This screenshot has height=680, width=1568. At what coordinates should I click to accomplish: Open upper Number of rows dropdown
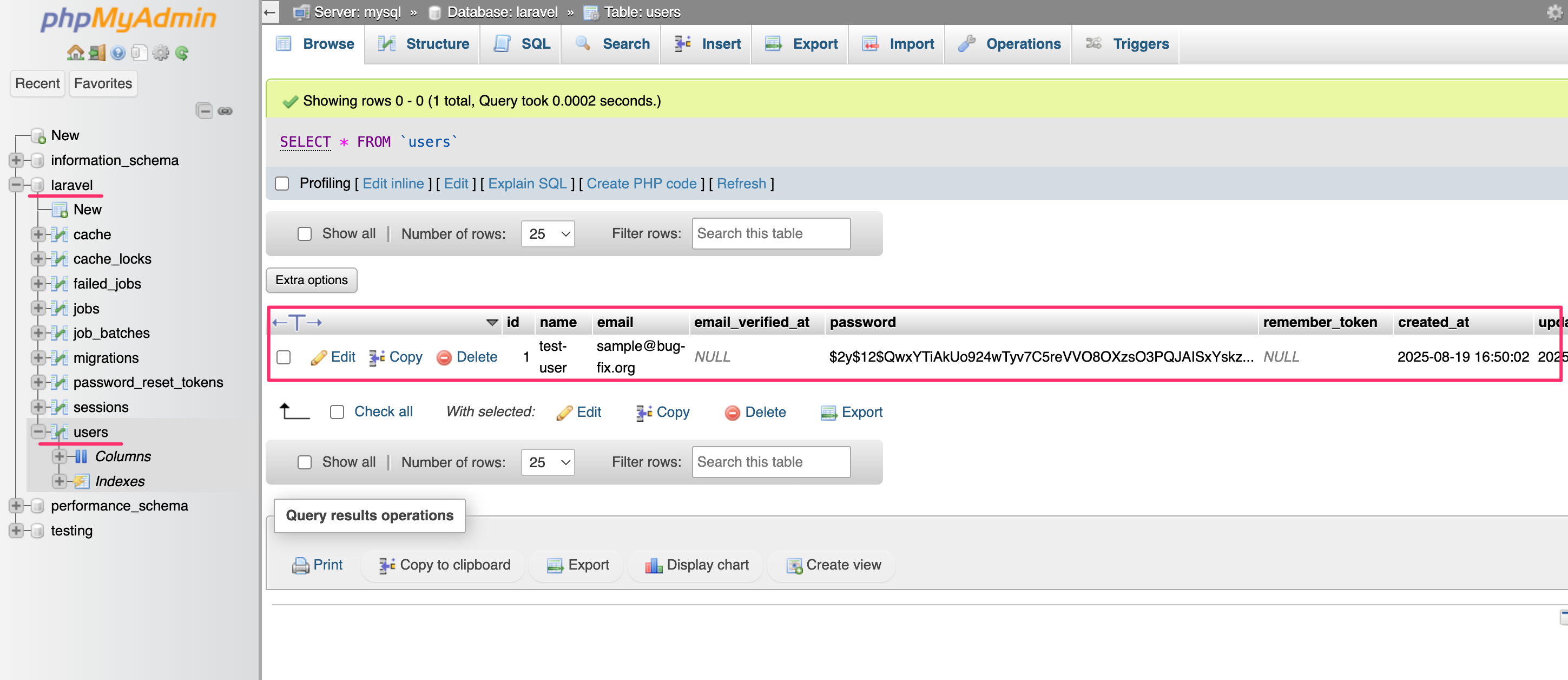pos(548,233)
